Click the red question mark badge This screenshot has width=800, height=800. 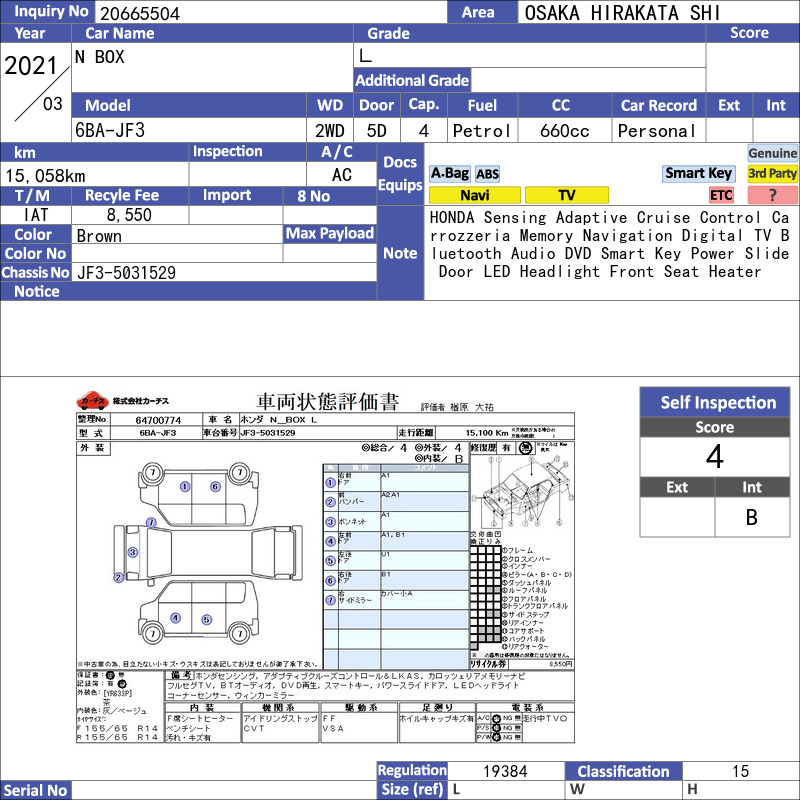pyautogui.click(x=772, y=195)
